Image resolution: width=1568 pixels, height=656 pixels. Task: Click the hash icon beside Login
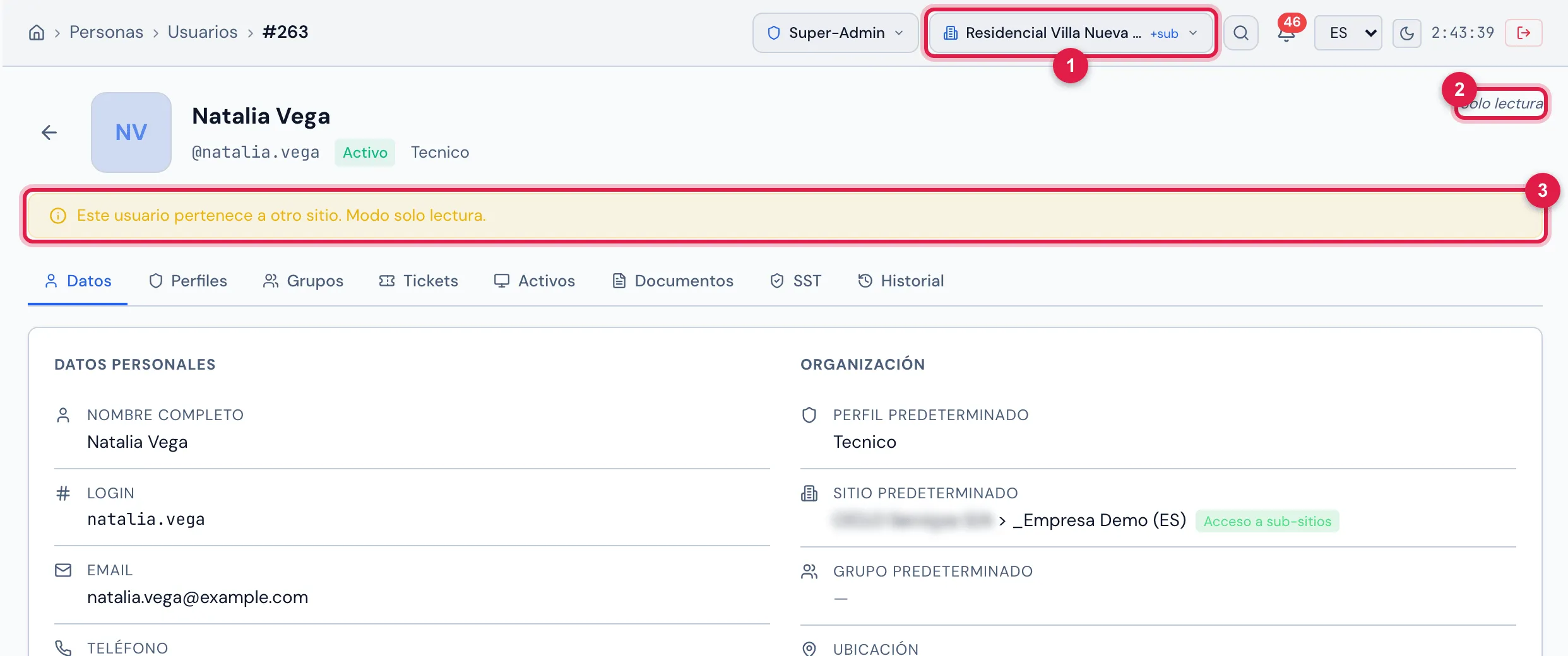[63, 493]
